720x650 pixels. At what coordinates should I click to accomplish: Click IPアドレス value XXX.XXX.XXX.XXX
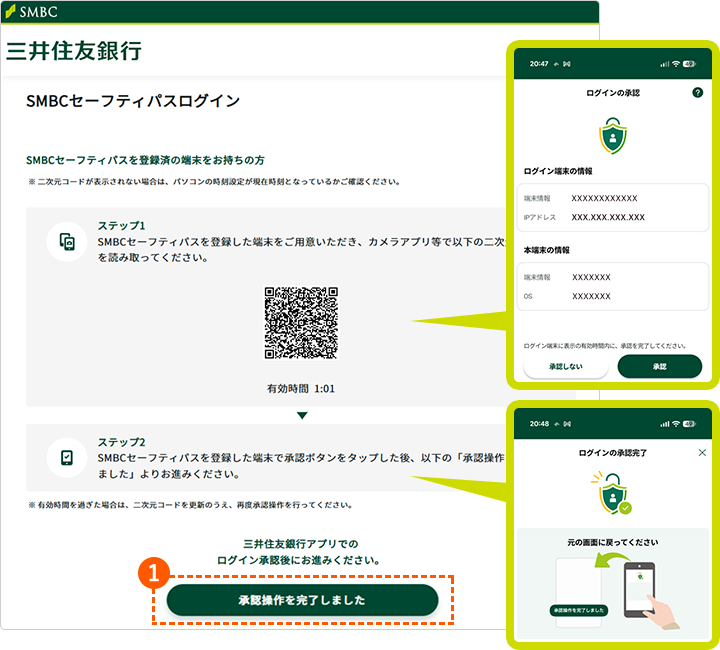[608, 217]
